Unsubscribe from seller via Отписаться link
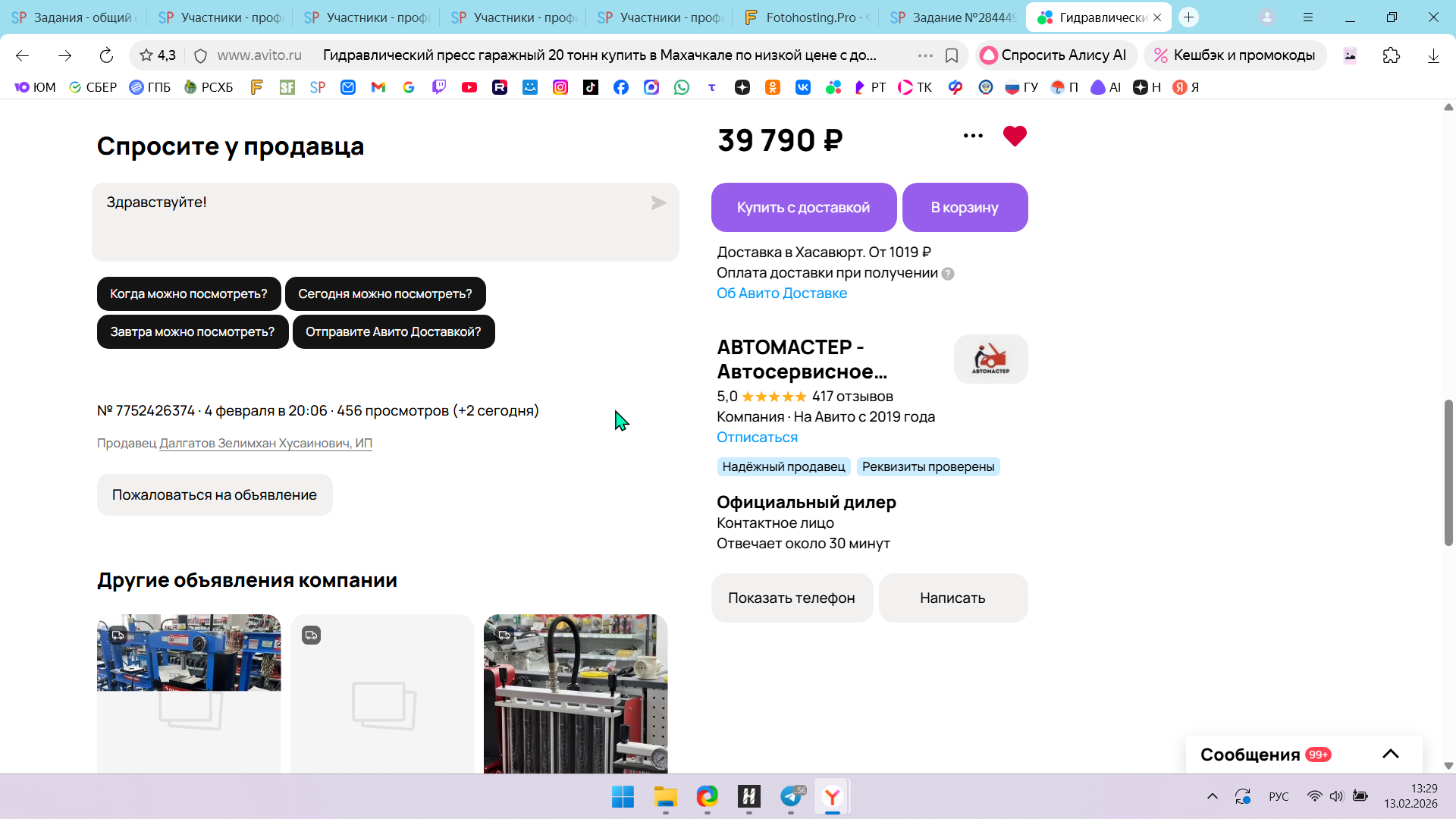This screenshot has width=1456, height=819. (757, 438)
